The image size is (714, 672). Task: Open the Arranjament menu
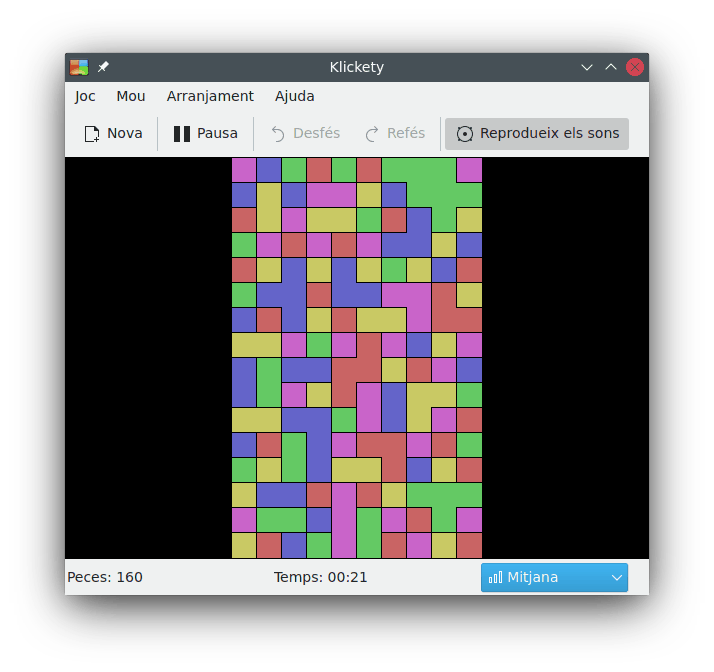(210, 96)
